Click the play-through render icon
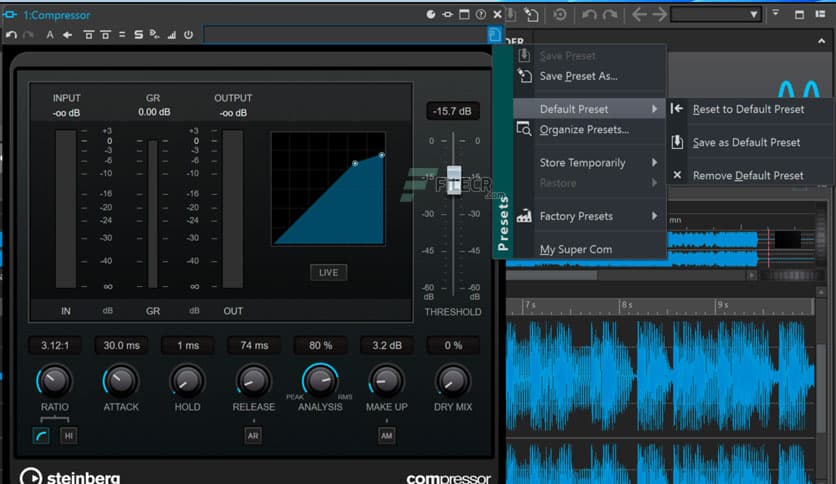The height and width of the screenshot is (484, 836). (155, 35)
